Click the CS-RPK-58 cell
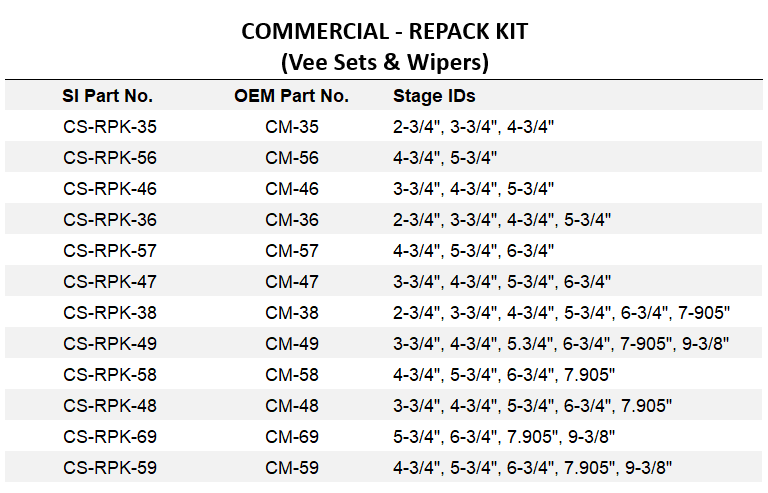This screenshot has width=768, height=493. point(110,375)
